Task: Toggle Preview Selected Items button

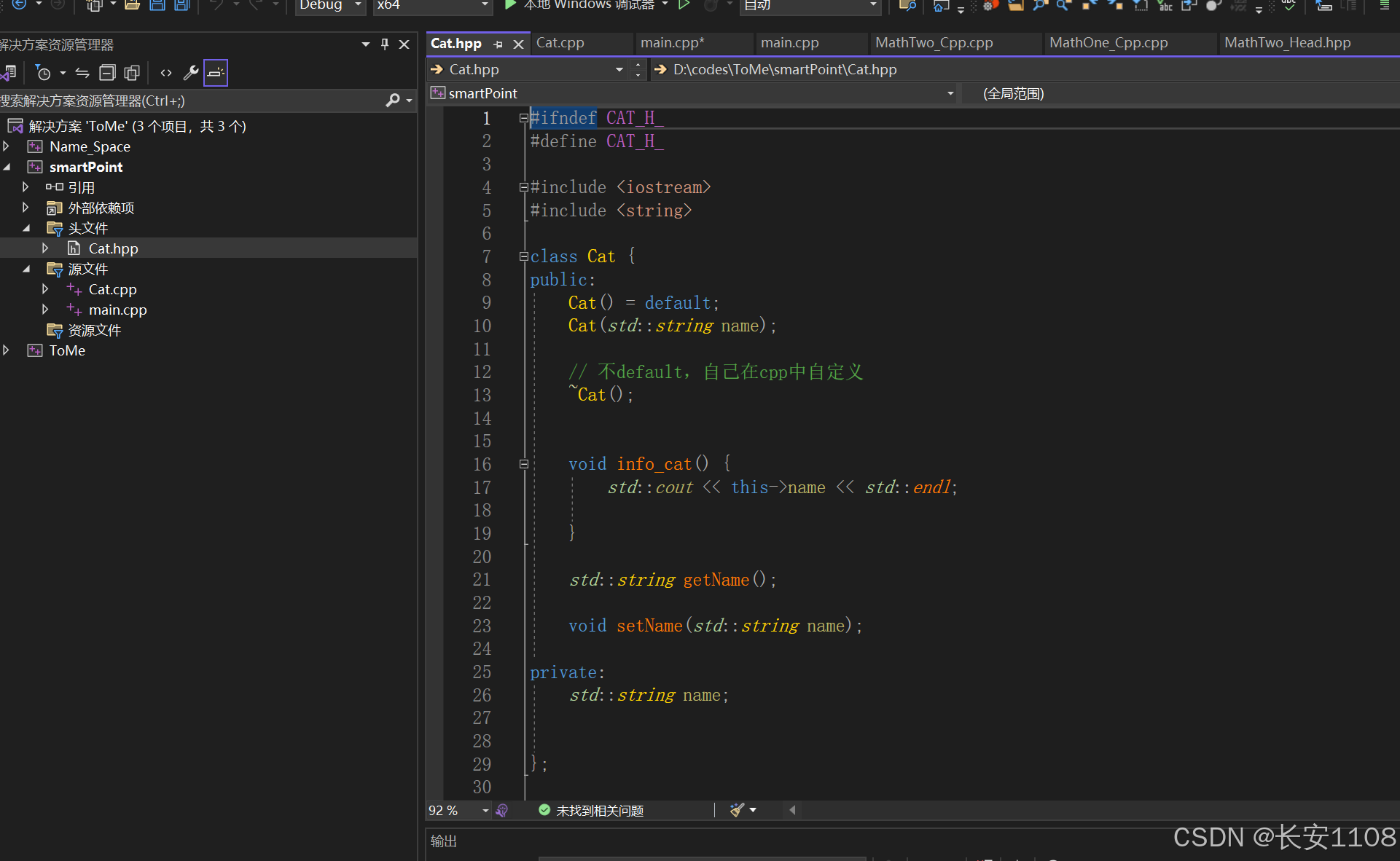Action: pyautogui.click(x=216, y=73)
